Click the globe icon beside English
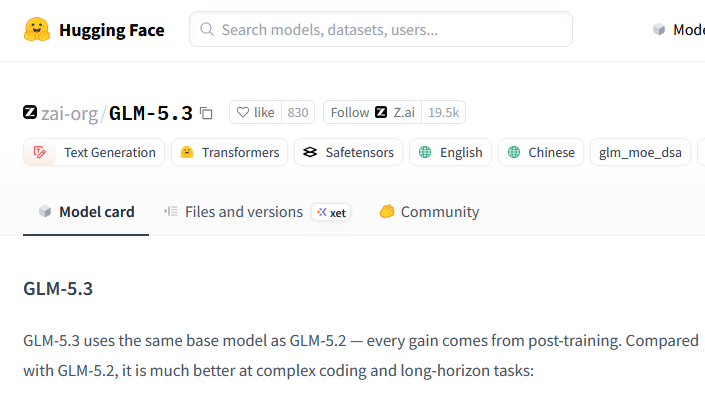 point(425,152)
